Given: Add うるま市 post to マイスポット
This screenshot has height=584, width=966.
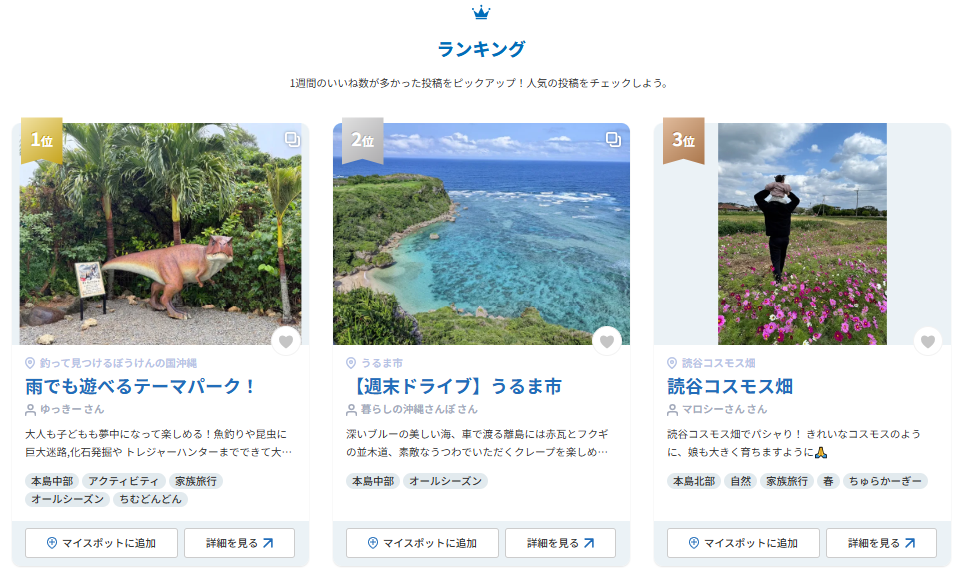Looking at the screenshot, I should (x=423, y=543).
